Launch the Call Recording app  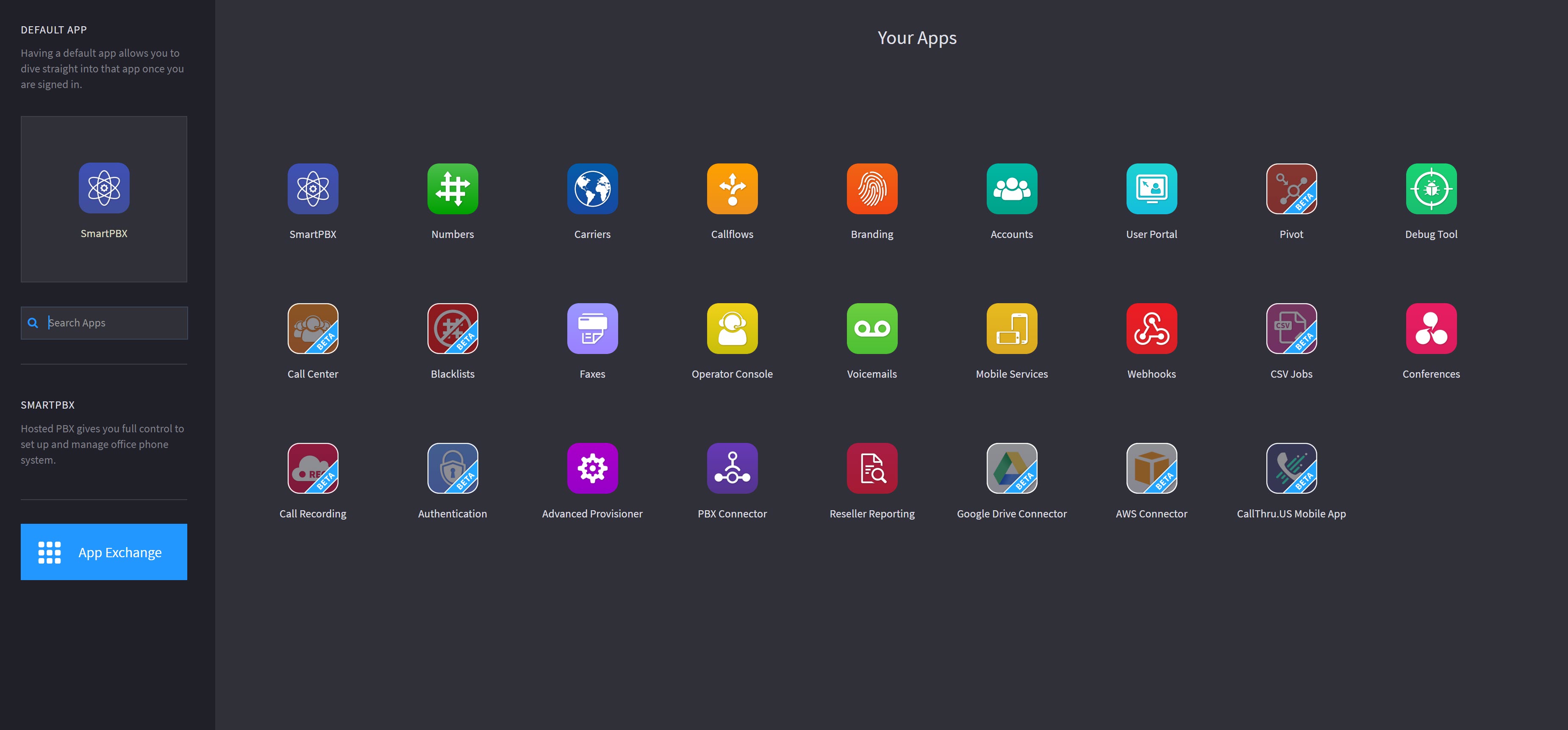pyautogui.click(x=313, y=468)
